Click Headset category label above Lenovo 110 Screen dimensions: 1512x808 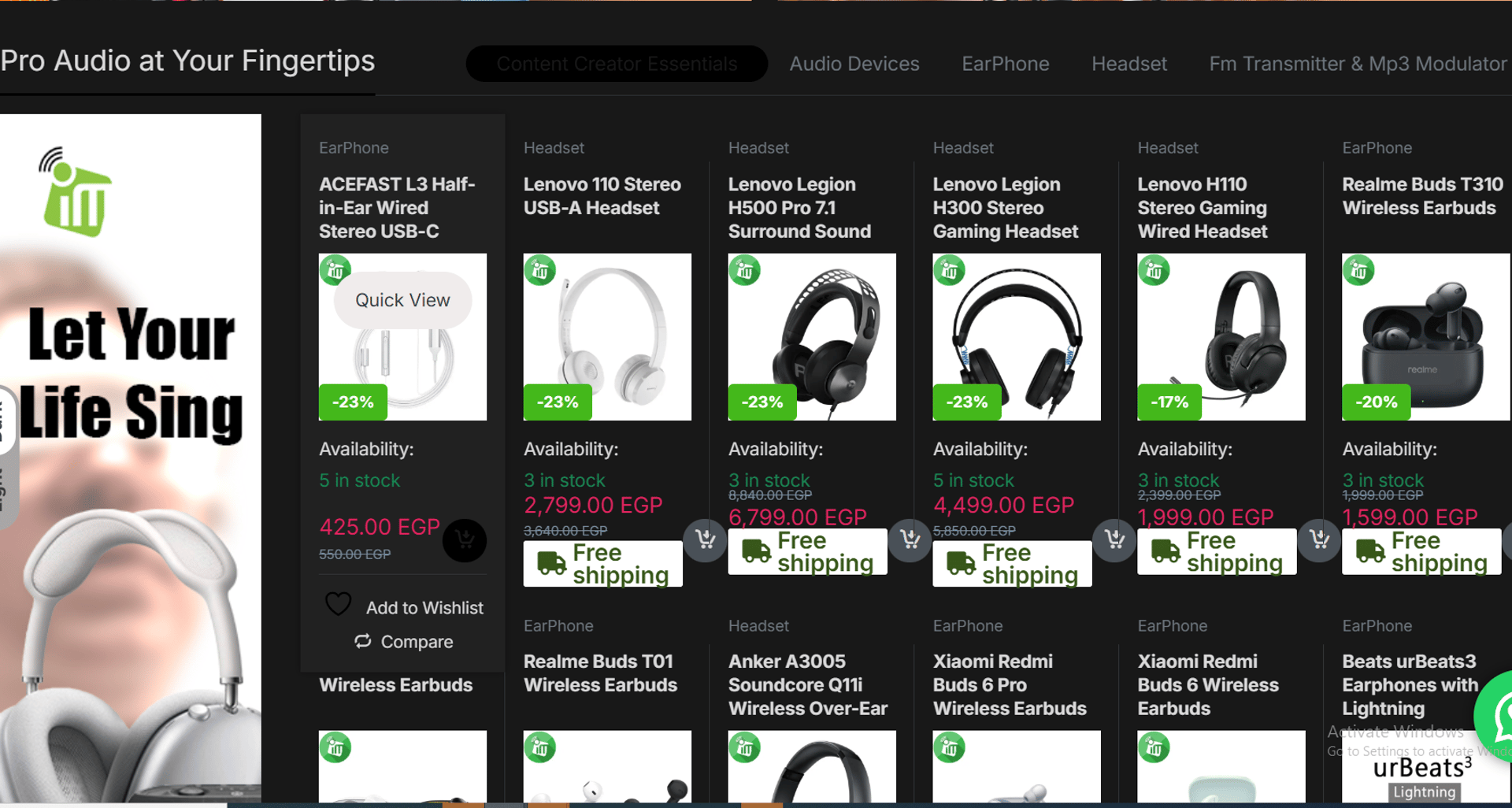554,148
